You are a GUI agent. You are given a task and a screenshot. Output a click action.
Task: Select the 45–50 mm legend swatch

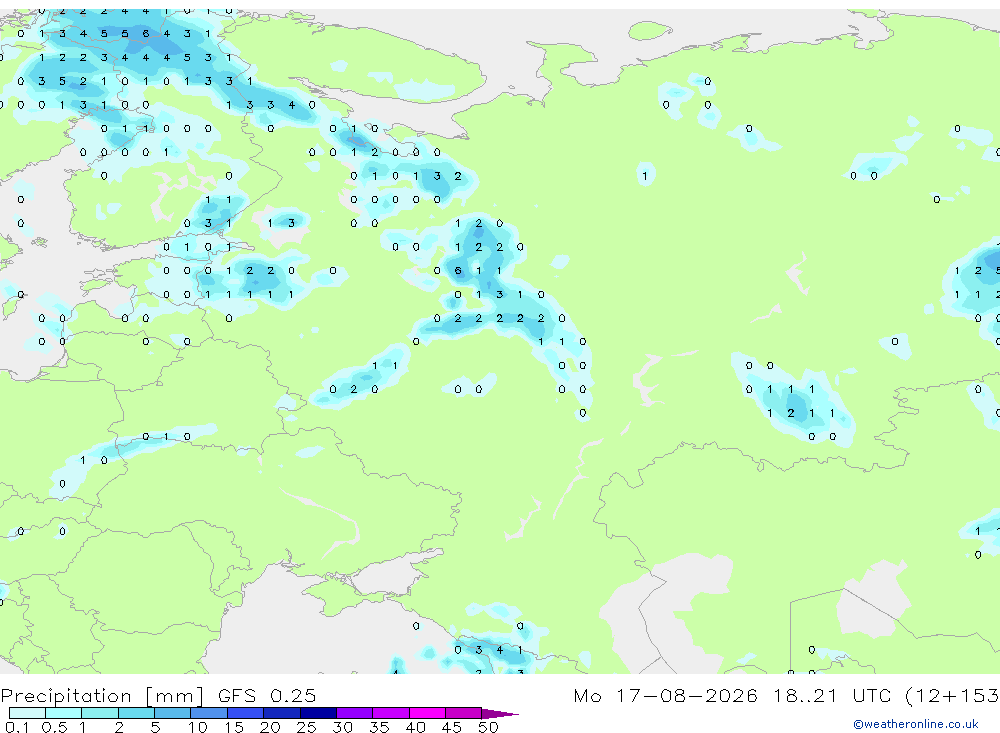[x=463, y=713]
